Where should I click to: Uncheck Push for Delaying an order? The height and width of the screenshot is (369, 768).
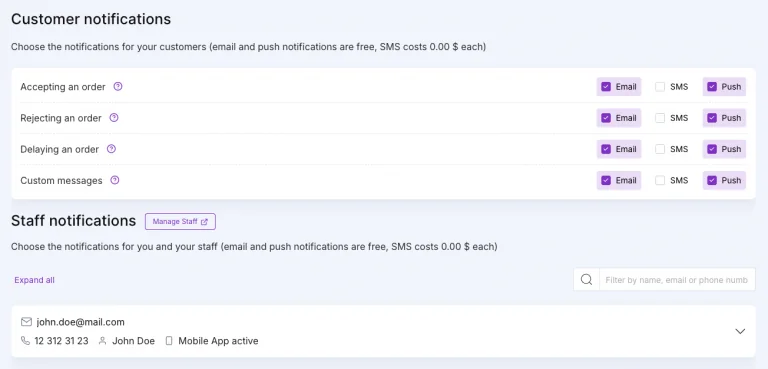point(712,149)
